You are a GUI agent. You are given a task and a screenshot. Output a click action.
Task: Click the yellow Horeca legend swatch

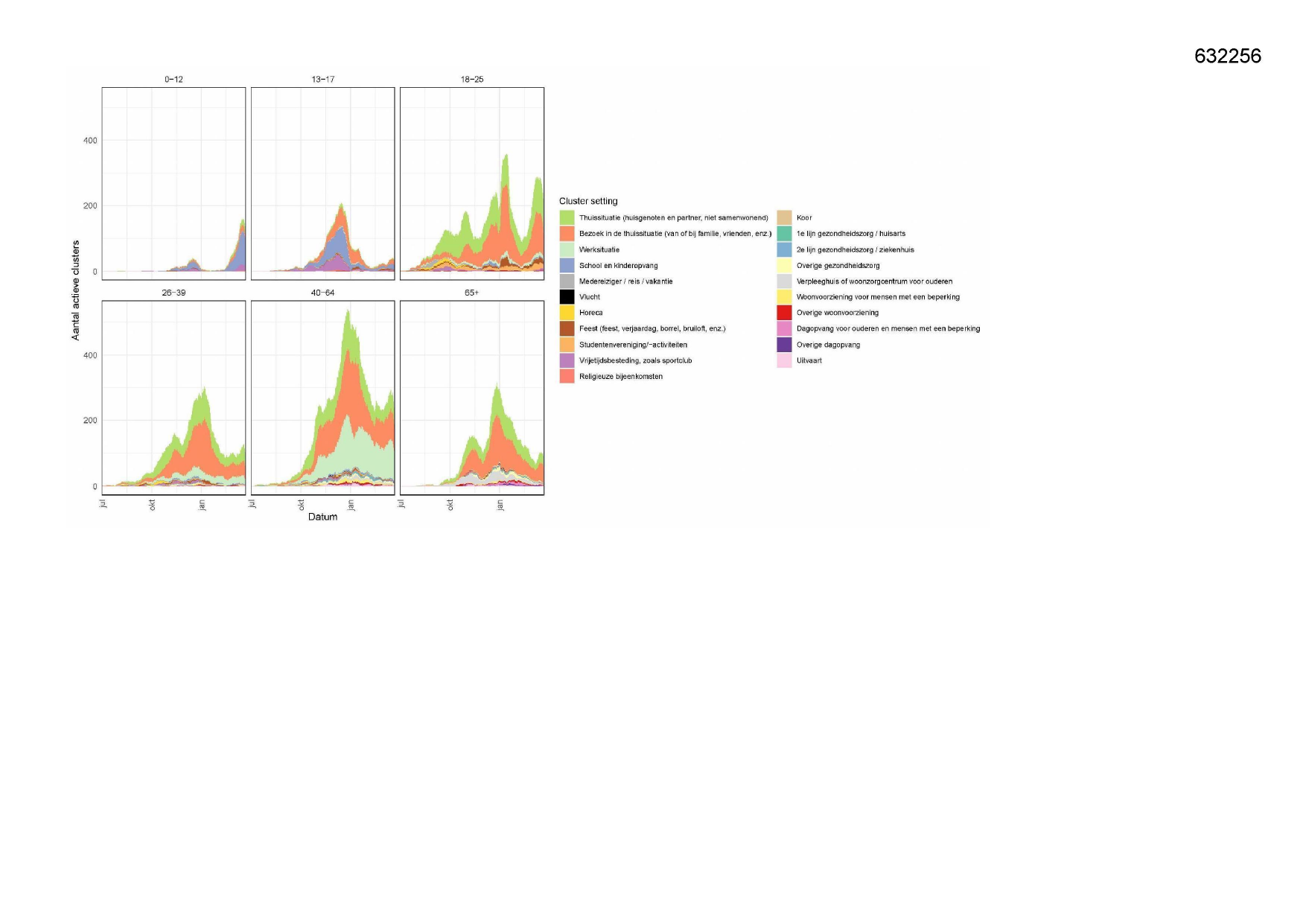pos(567,313)
